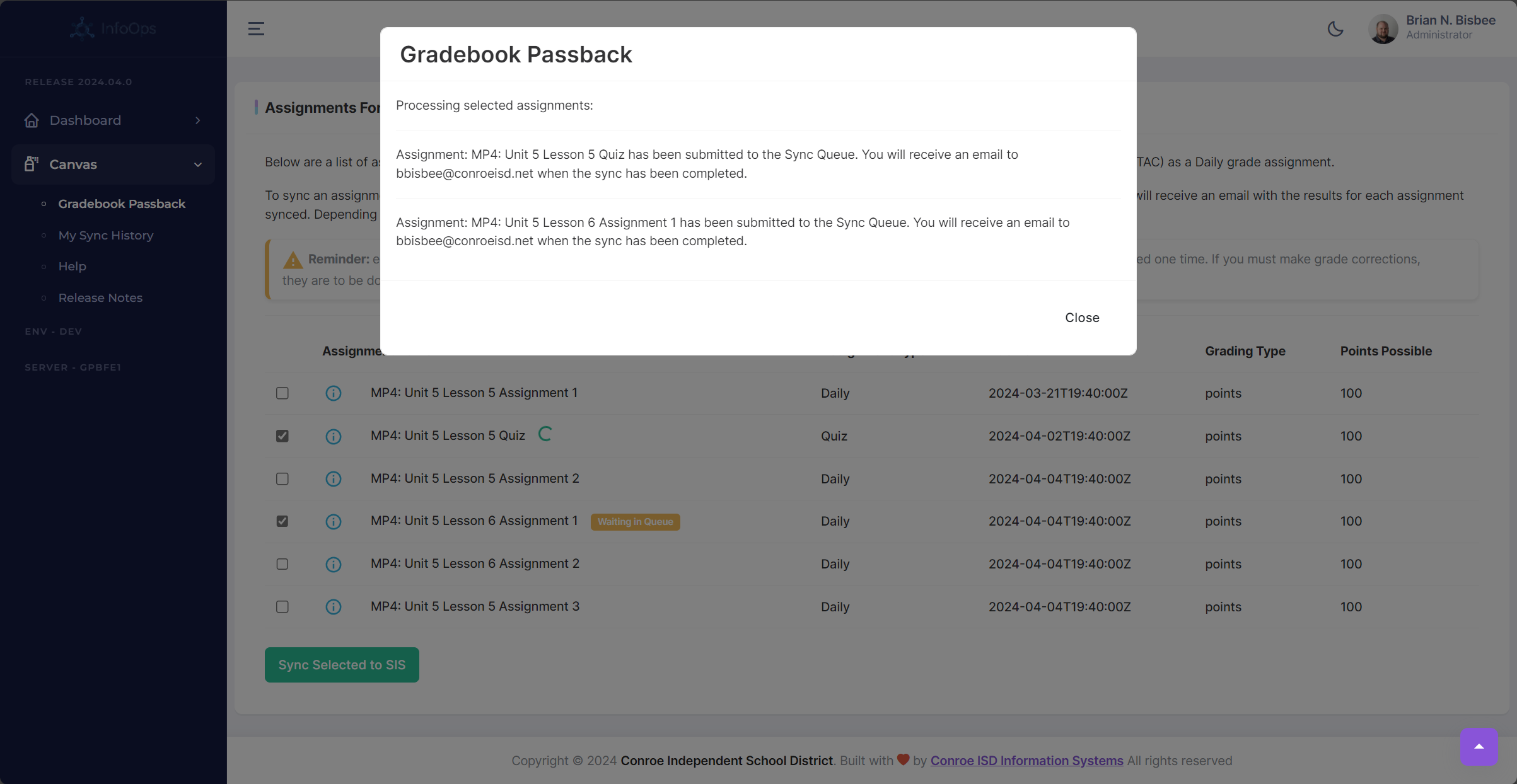Go to Release Notes in sidebar
Screen dimensions: 1517x784
(x=100, y=297)
